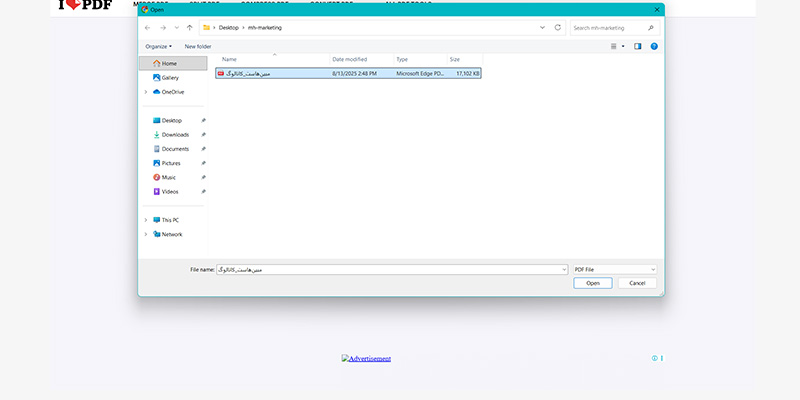Screen dimensions: 800x400
Task: Open the Organize menu
Action: coord(158,46)
